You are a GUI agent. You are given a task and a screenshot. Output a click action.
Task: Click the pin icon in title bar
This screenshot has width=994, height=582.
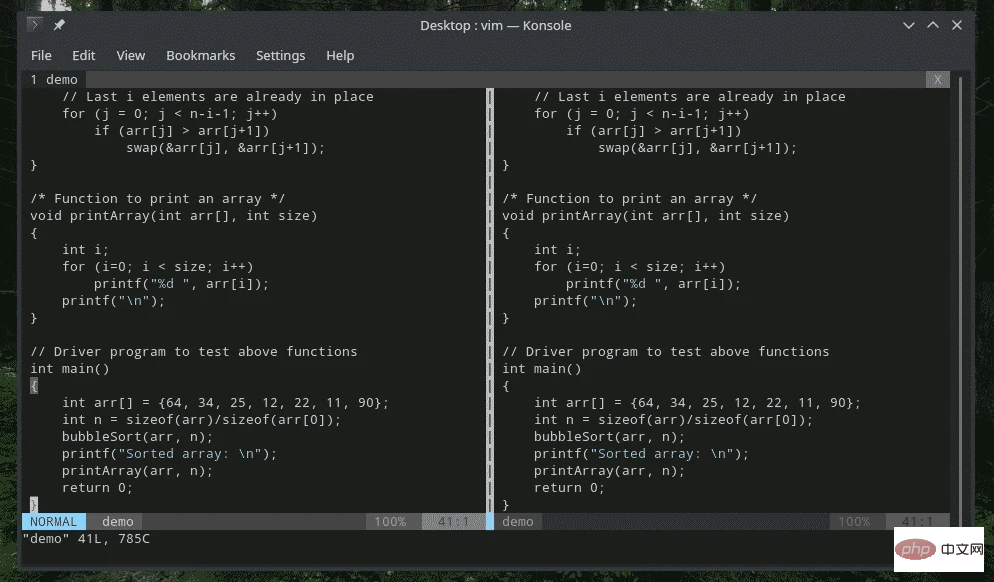(59, 24)
